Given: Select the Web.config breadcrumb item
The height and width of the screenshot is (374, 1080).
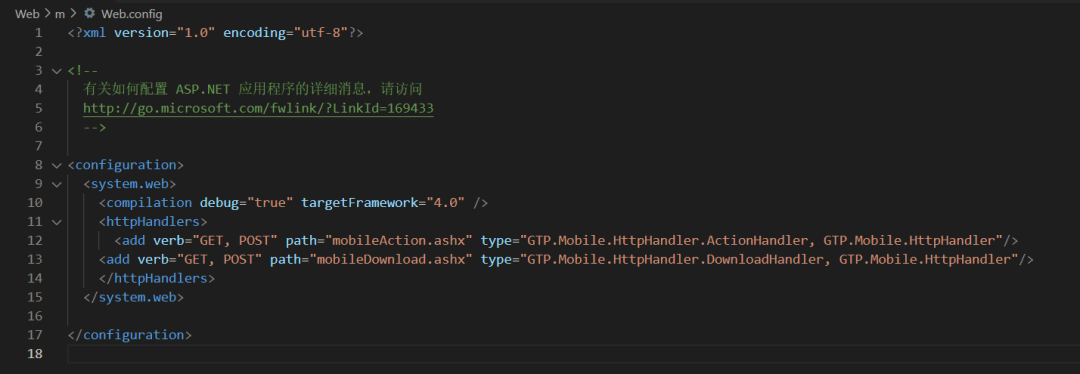Looking at the screenshot, I should point(132,13).
